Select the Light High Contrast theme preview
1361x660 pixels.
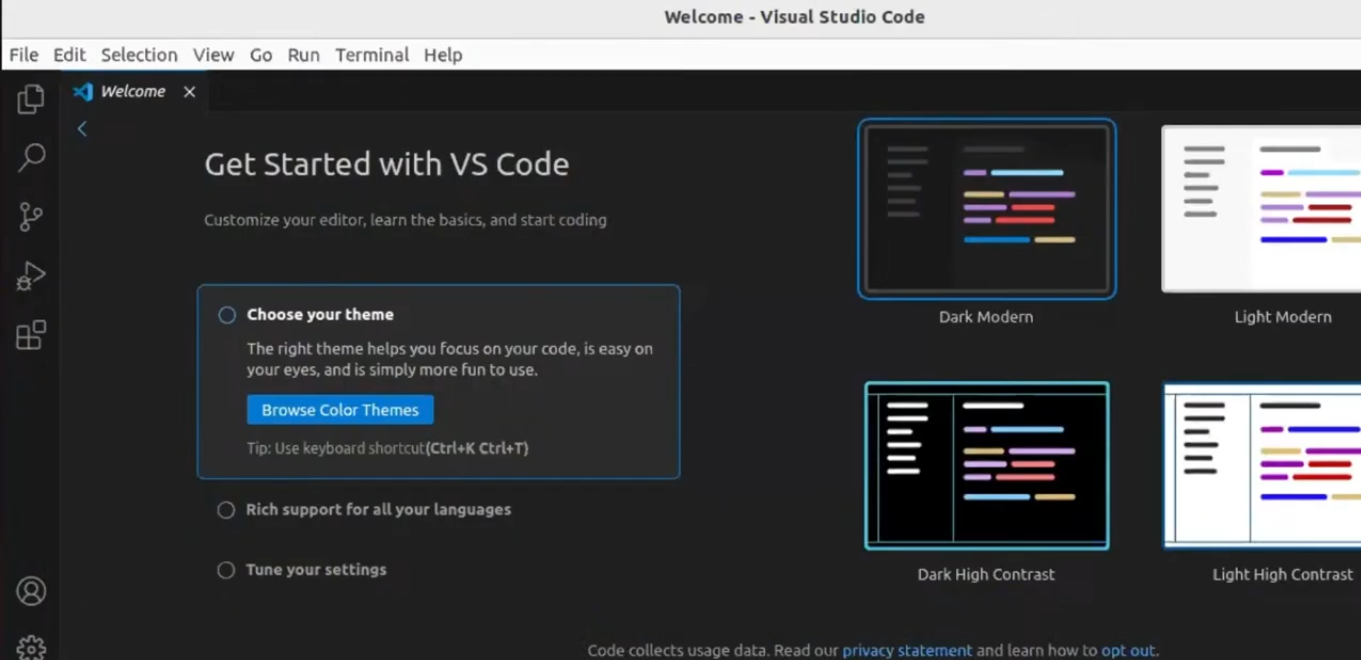coord(1262,466)
